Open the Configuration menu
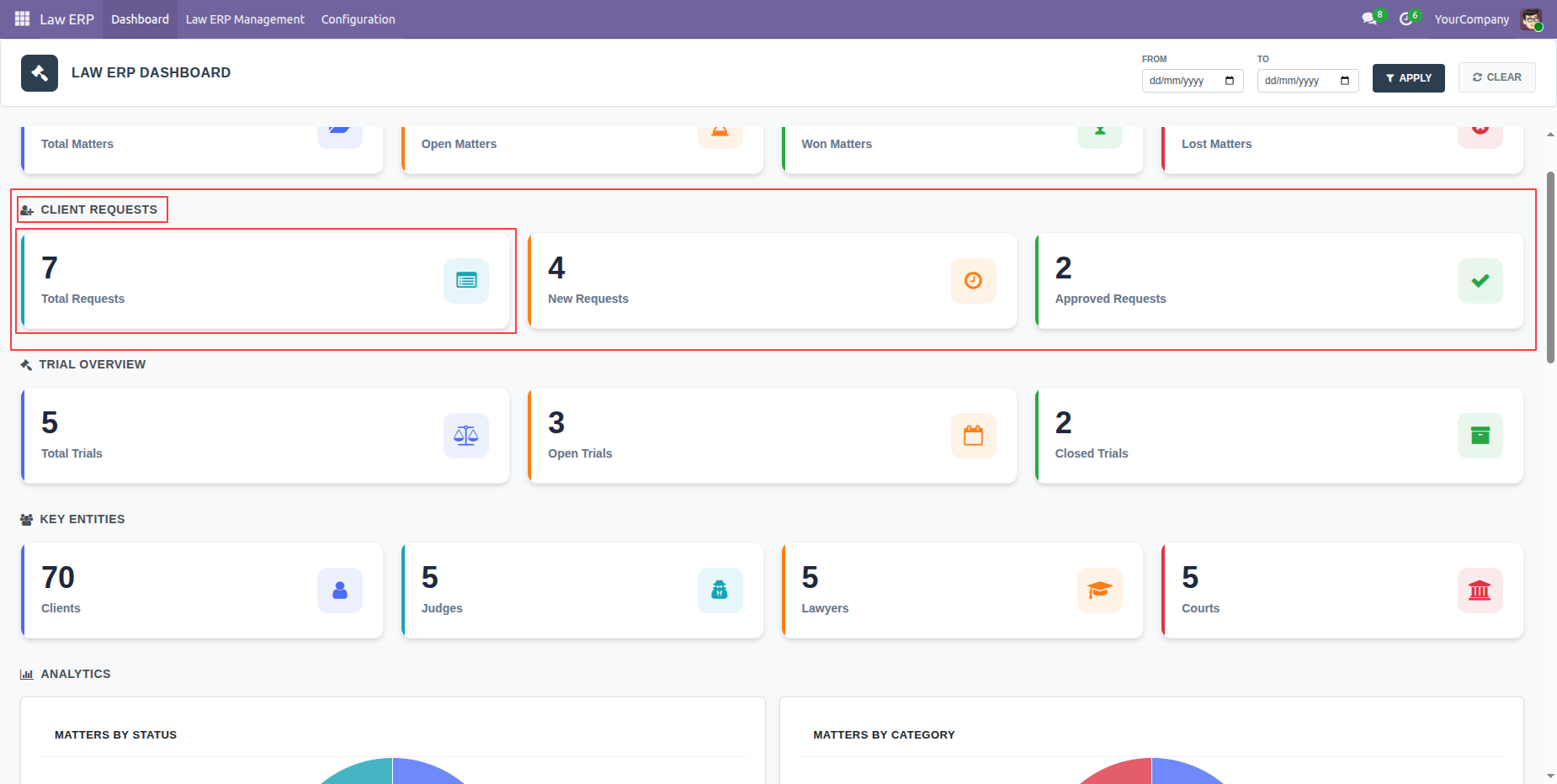The height and width of the screenshot is (784, 1557). 358,19
